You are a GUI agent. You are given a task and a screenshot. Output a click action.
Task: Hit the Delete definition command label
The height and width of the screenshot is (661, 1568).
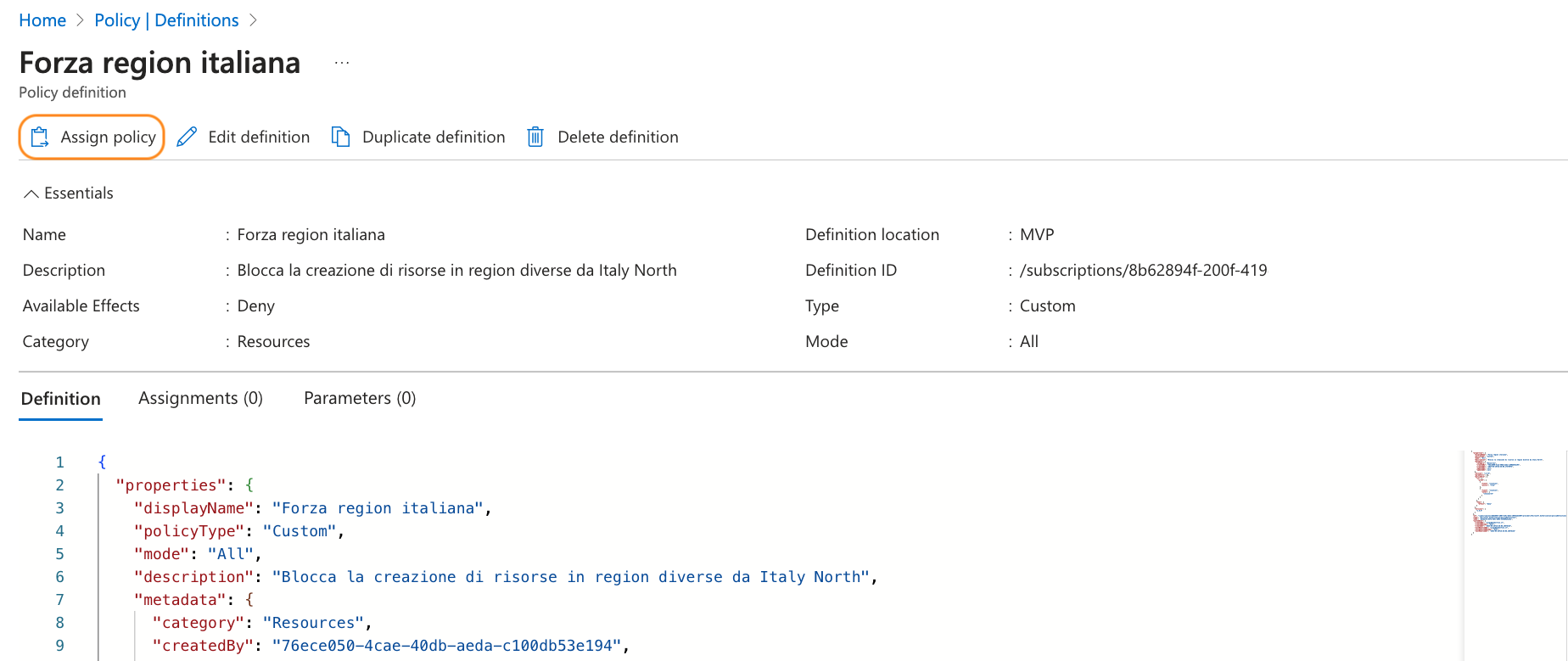coord(618,137)
